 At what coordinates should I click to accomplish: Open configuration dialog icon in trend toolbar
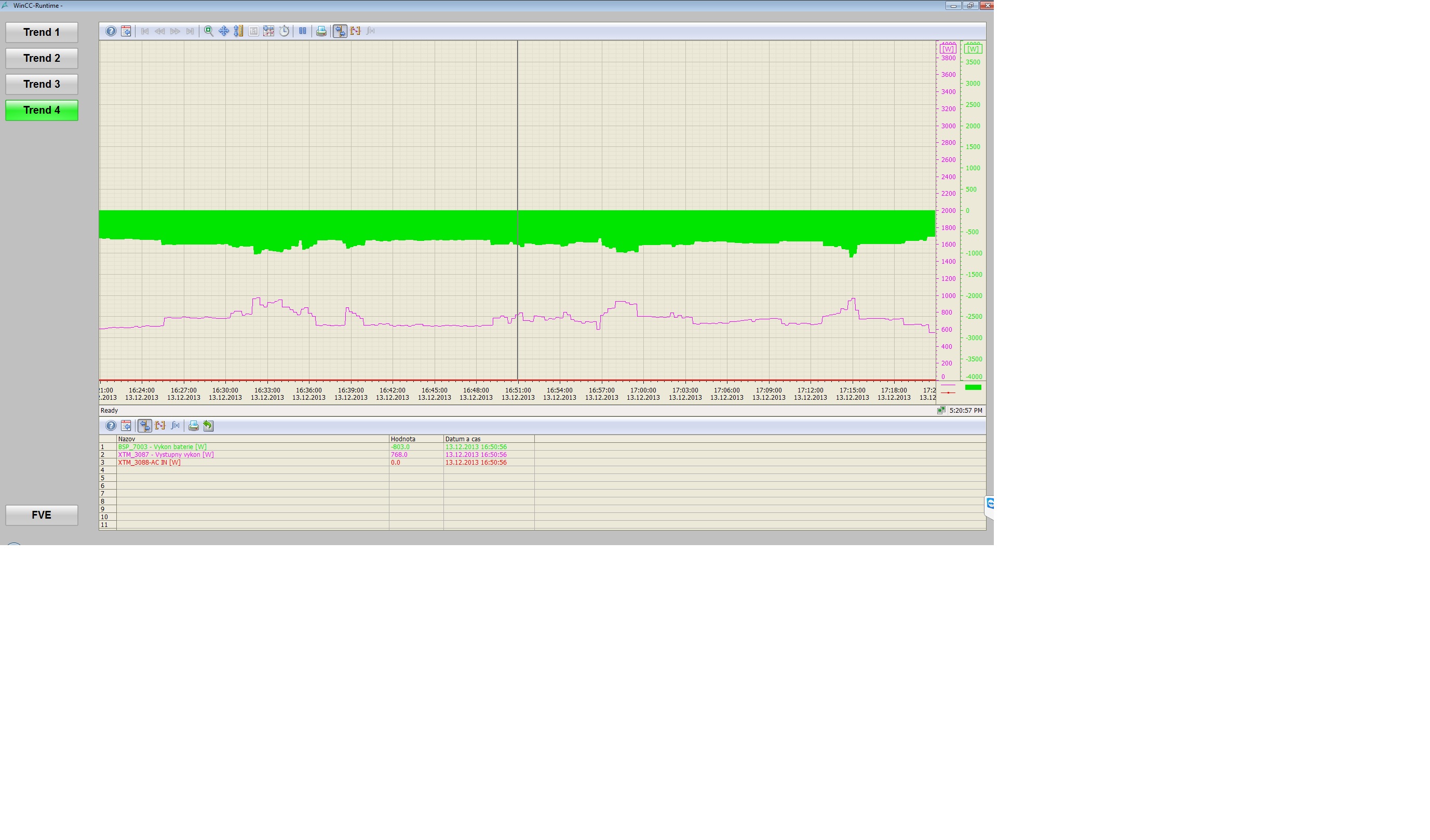tap(126, 31)
